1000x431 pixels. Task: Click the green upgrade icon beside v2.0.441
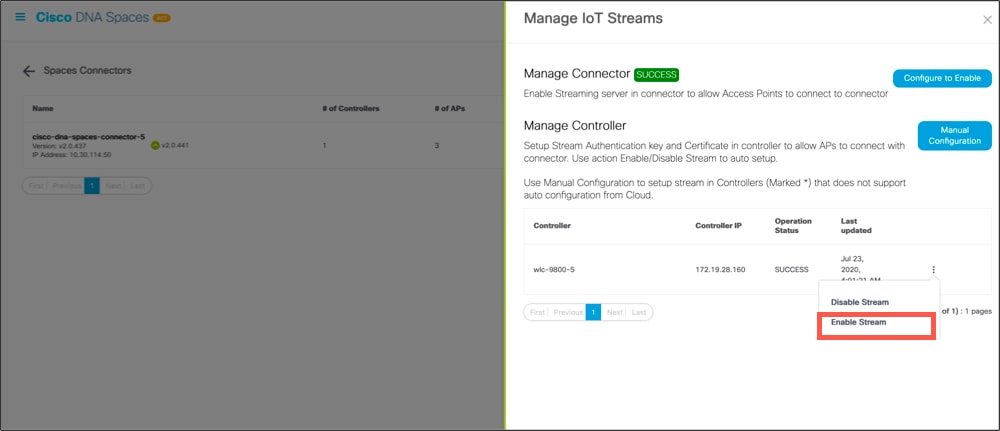(154, 145)
